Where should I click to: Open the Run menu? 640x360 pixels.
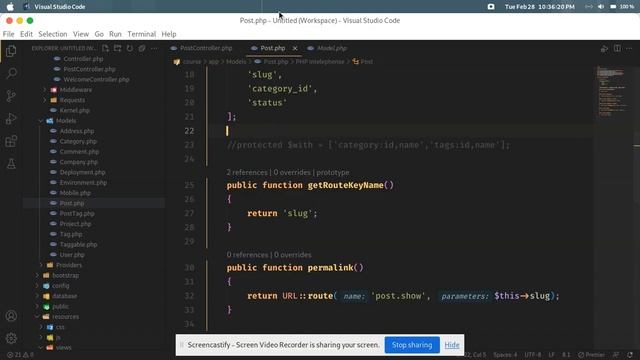click(115, 34)
